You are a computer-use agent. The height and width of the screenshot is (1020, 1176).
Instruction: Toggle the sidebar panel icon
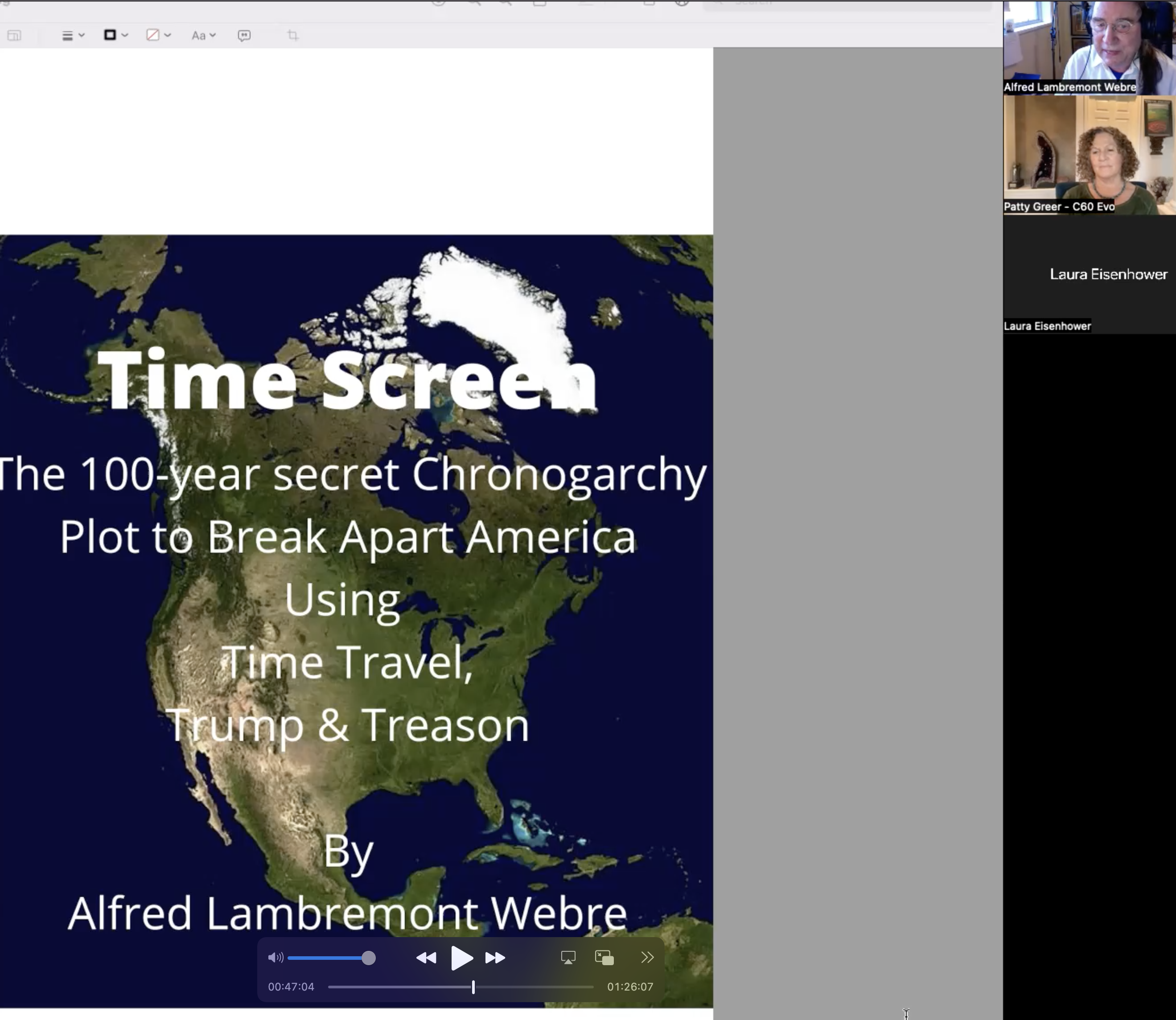[14, 36]
